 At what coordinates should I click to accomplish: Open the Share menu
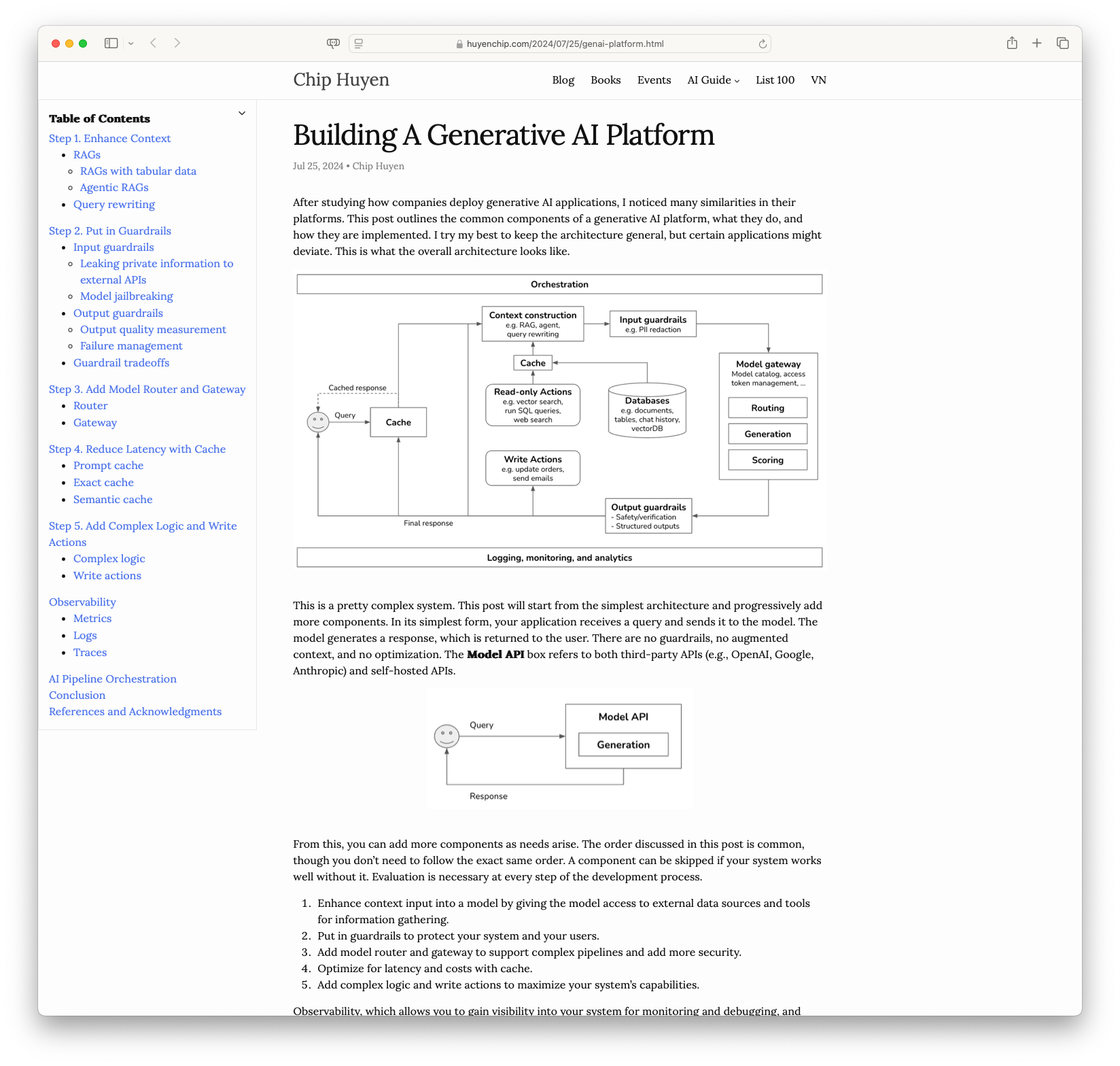point(1012,43)
